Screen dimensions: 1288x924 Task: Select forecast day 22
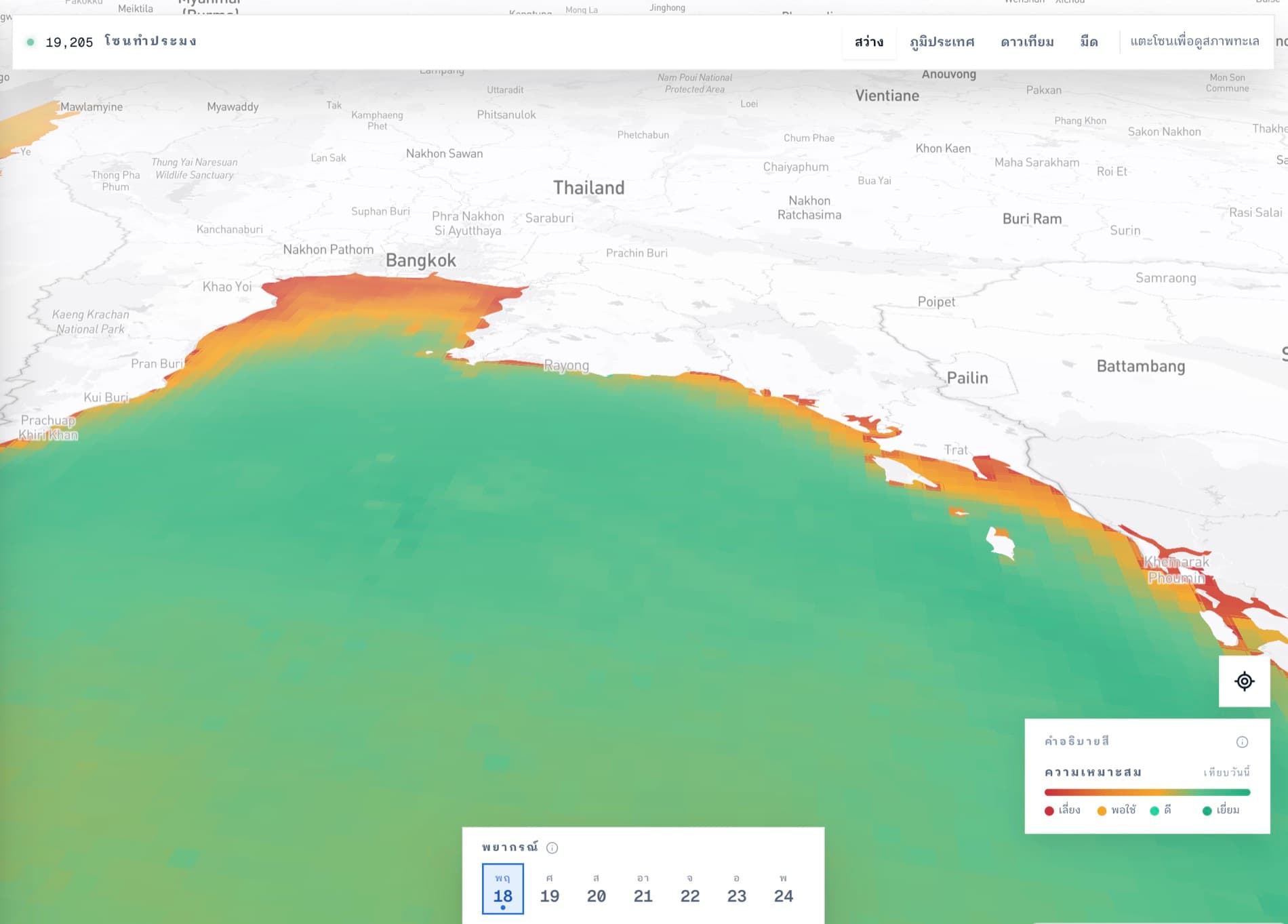(690, 889)
